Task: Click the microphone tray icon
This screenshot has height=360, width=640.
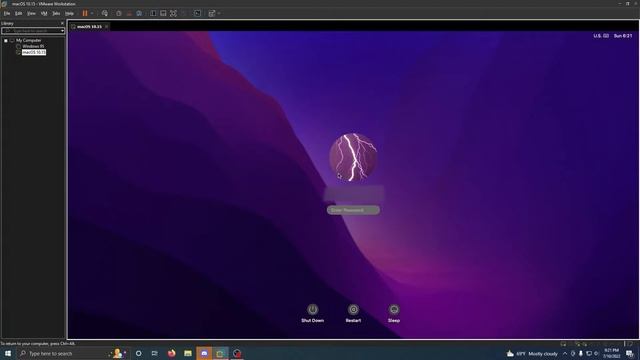Action: click(x=581, y=354)
